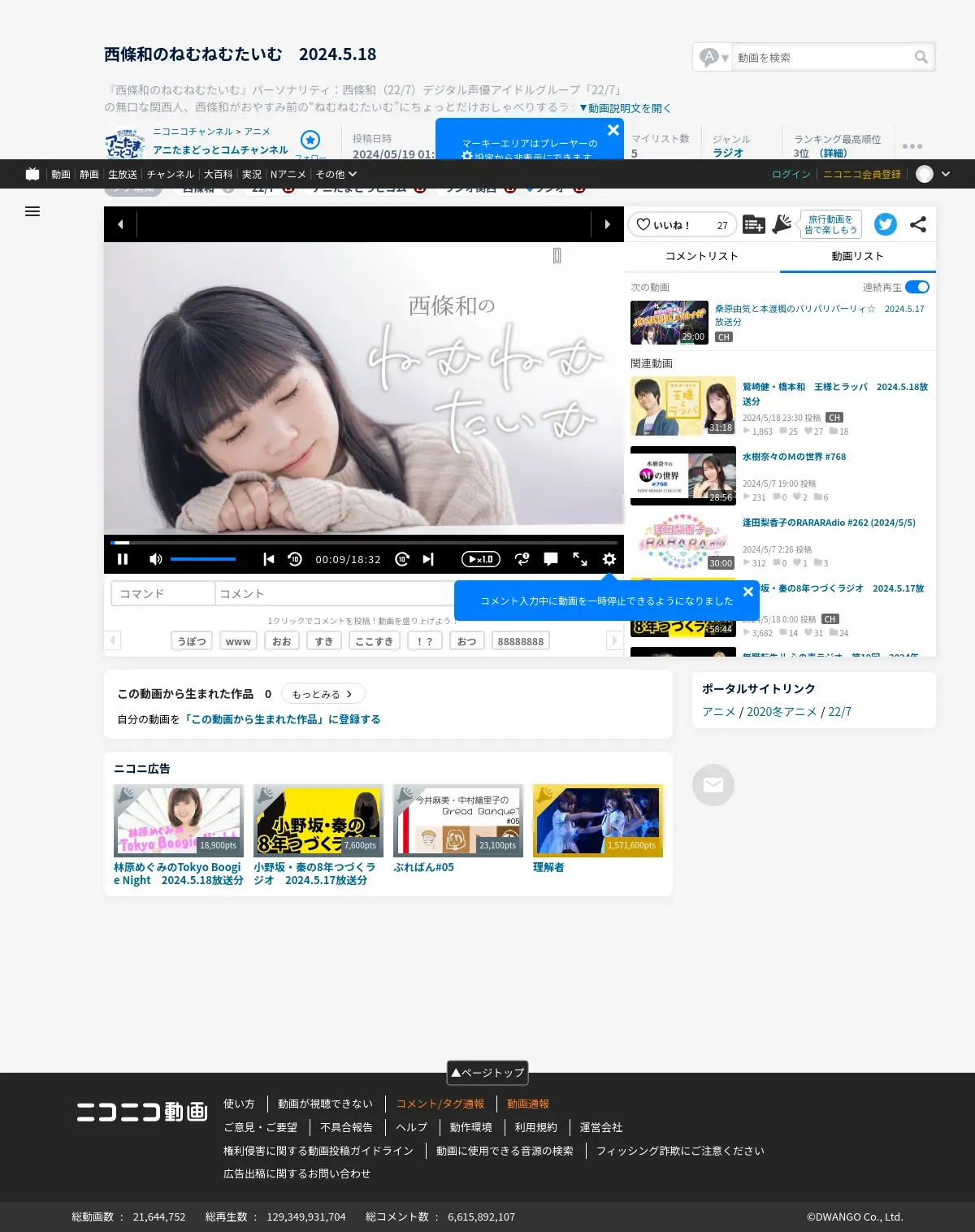Adjust the volume slider
Image resolution: width=975 pixels, height=1232 pixels.
click(x=203, y=559)
